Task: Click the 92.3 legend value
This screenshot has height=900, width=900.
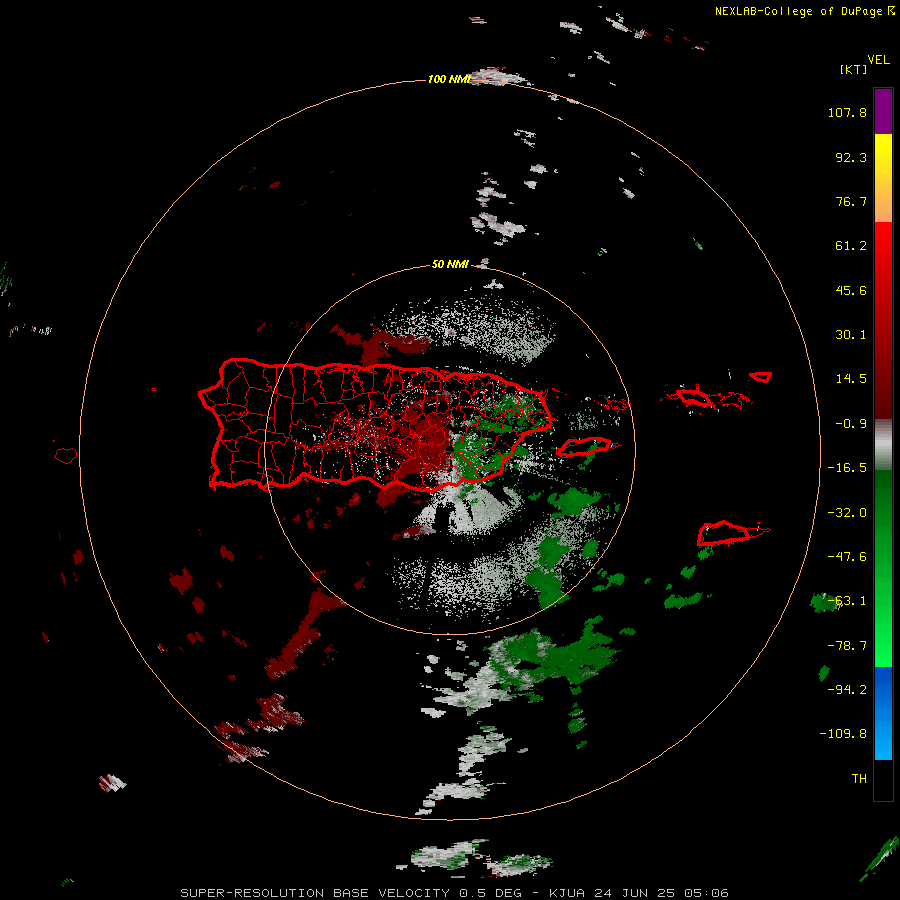Action: coord(851,157)
